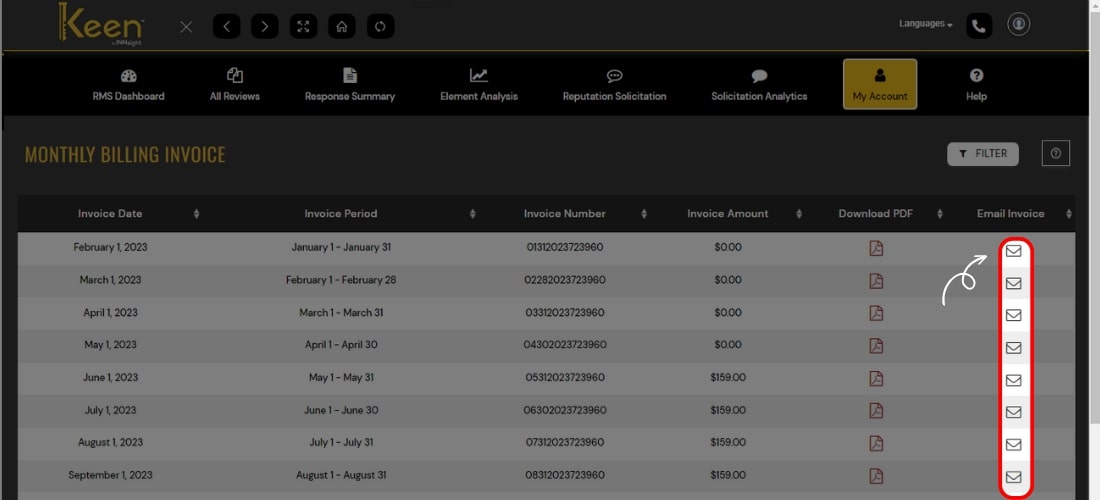
Task: Click the phone contact icon
Action: [979, 26]
